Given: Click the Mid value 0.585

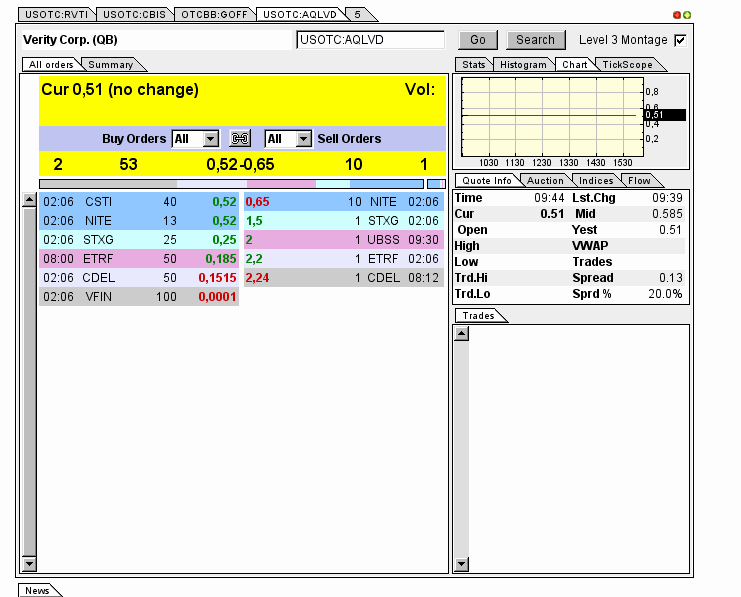Looking at the screenshot, I should tap(667, 214).
